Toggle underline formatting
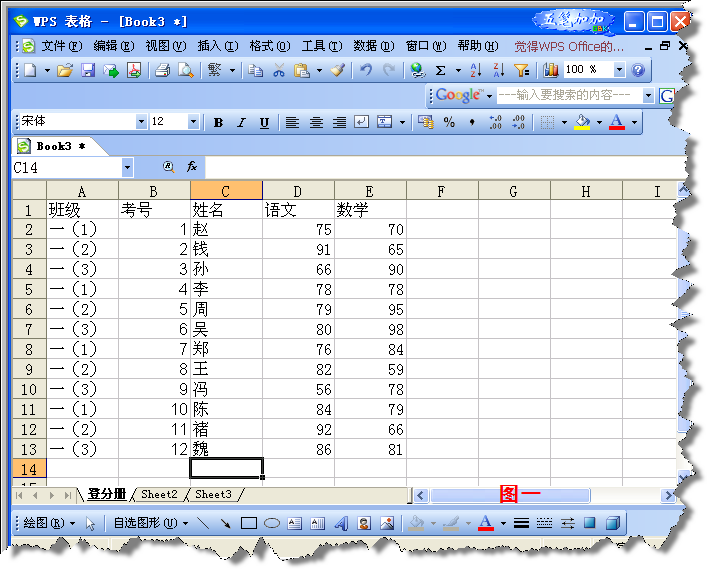707x569 pixels. pos(264,122)
